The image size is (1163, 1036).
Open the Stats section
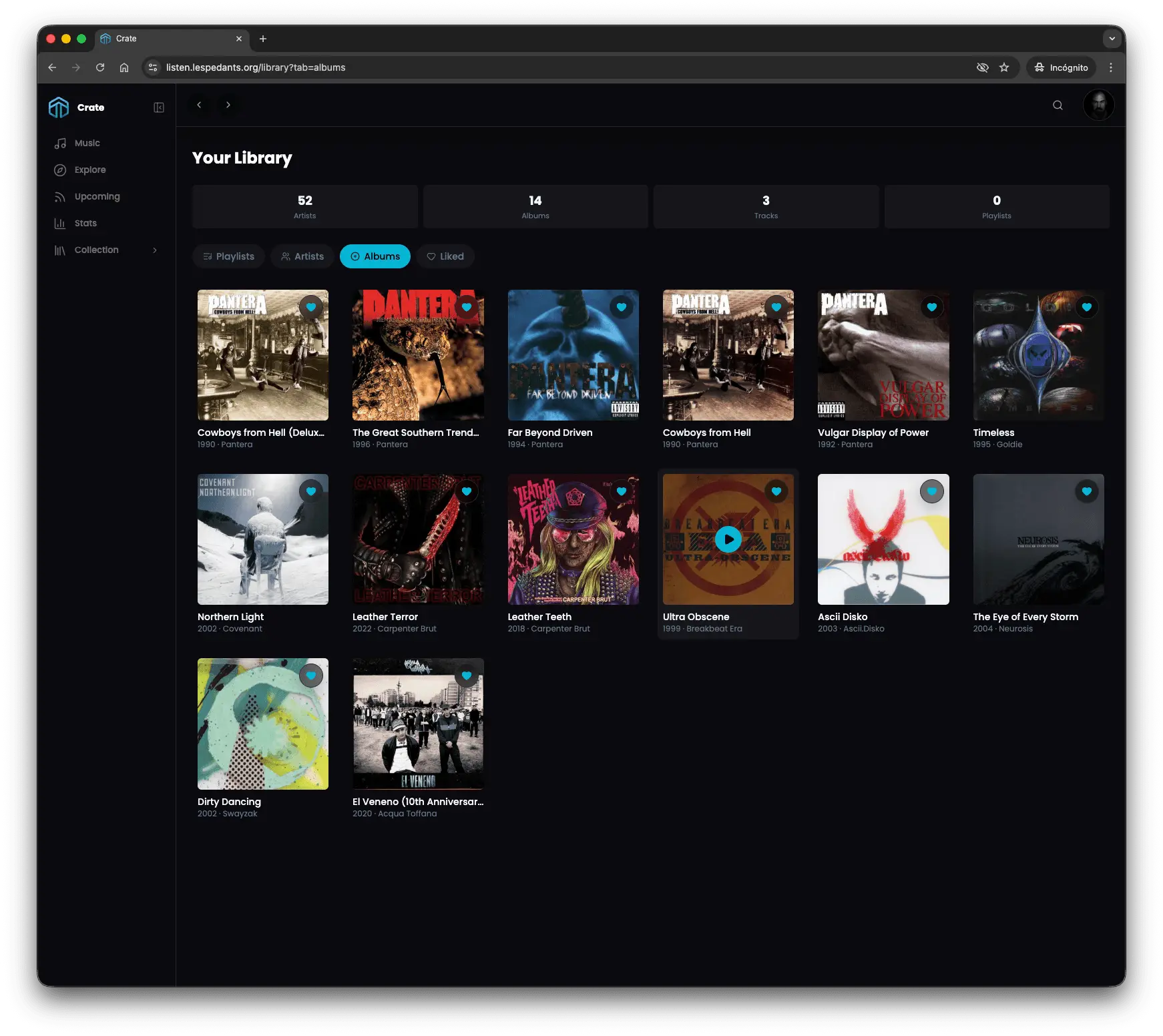85,223
